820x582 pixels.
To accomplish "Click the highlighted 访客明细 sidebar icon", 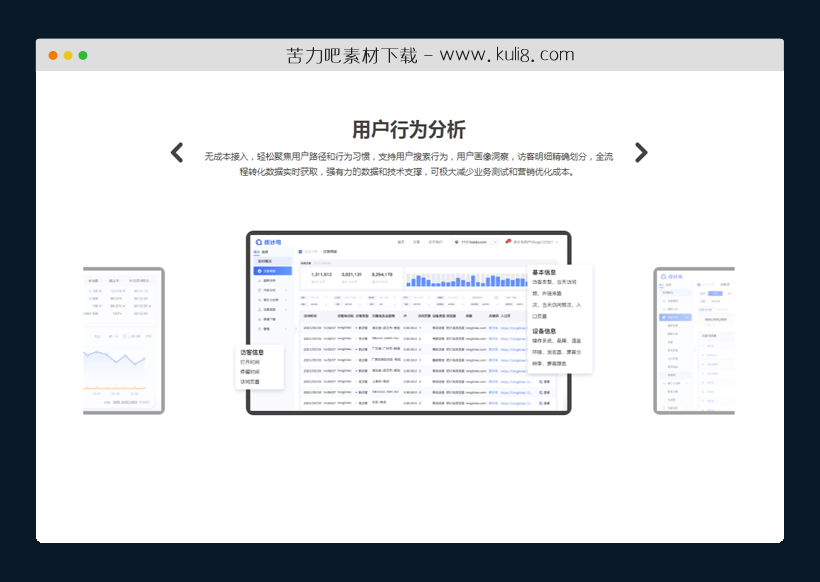I will [261, 270].
